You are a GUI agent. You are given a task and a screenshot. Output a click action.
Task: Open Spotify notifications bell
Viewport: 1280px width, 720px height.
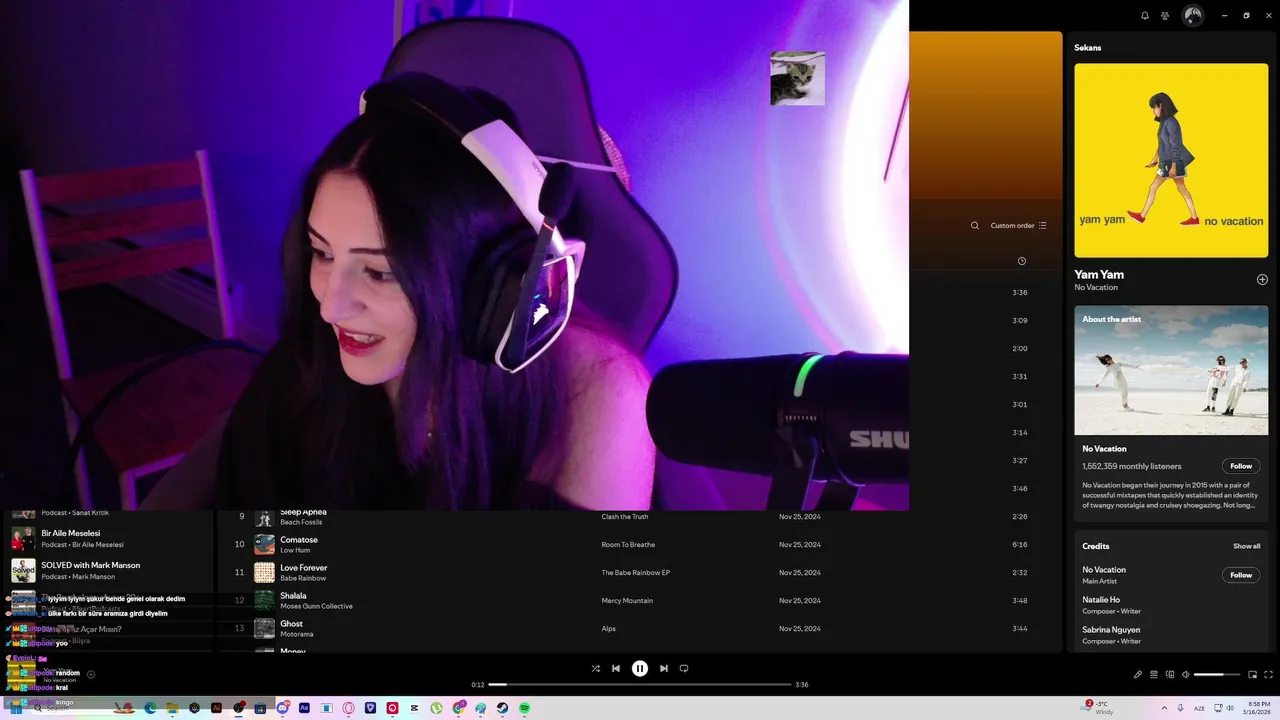coord(1145,16)
